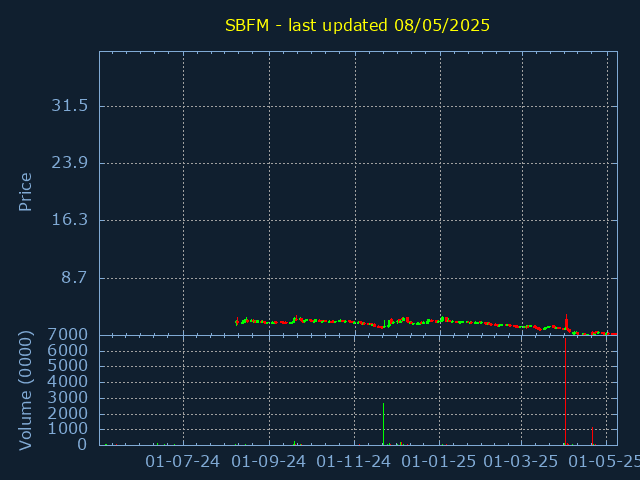Click the Price axis title
This screenshot has height=480, width=640.
pyautogui.click(x=25, y=192)
